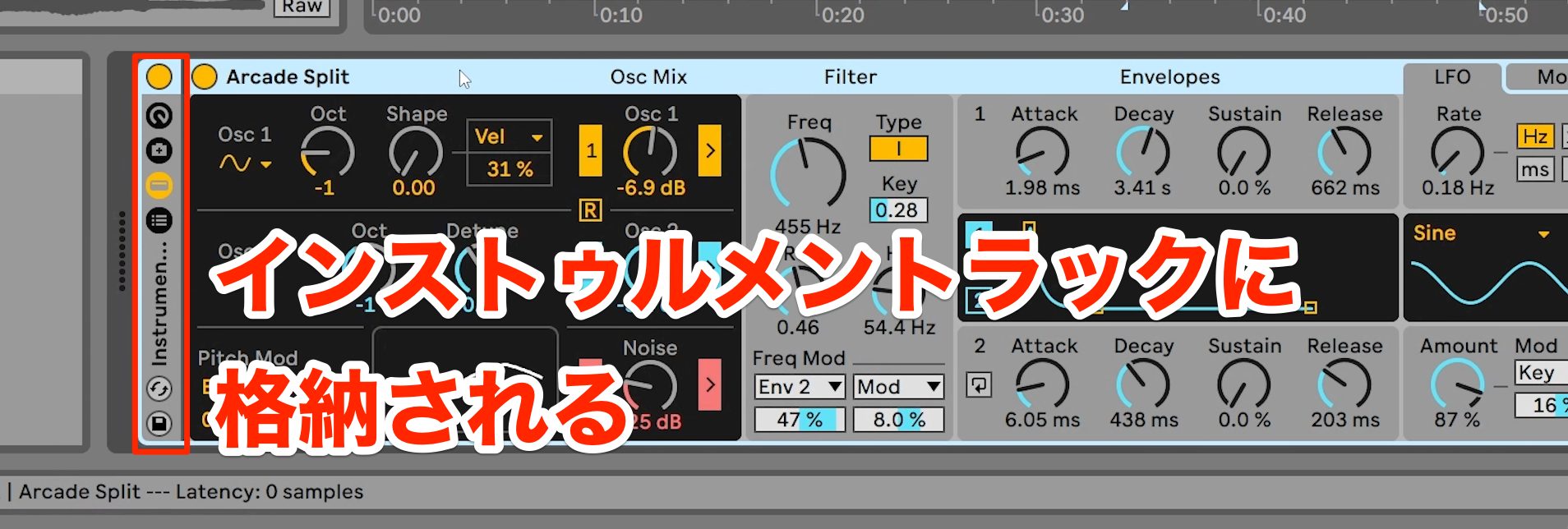Toggle the R retrigger button
The height and width of the screenshot is (529, 1568).
pyautogui.click(x=590, y=211)
